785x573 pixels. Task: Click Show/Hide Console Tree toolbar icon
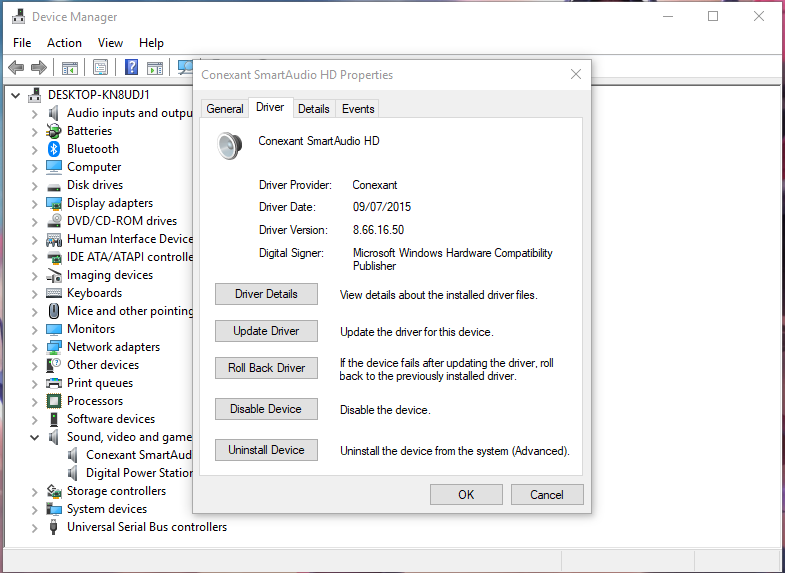(70, 68)
